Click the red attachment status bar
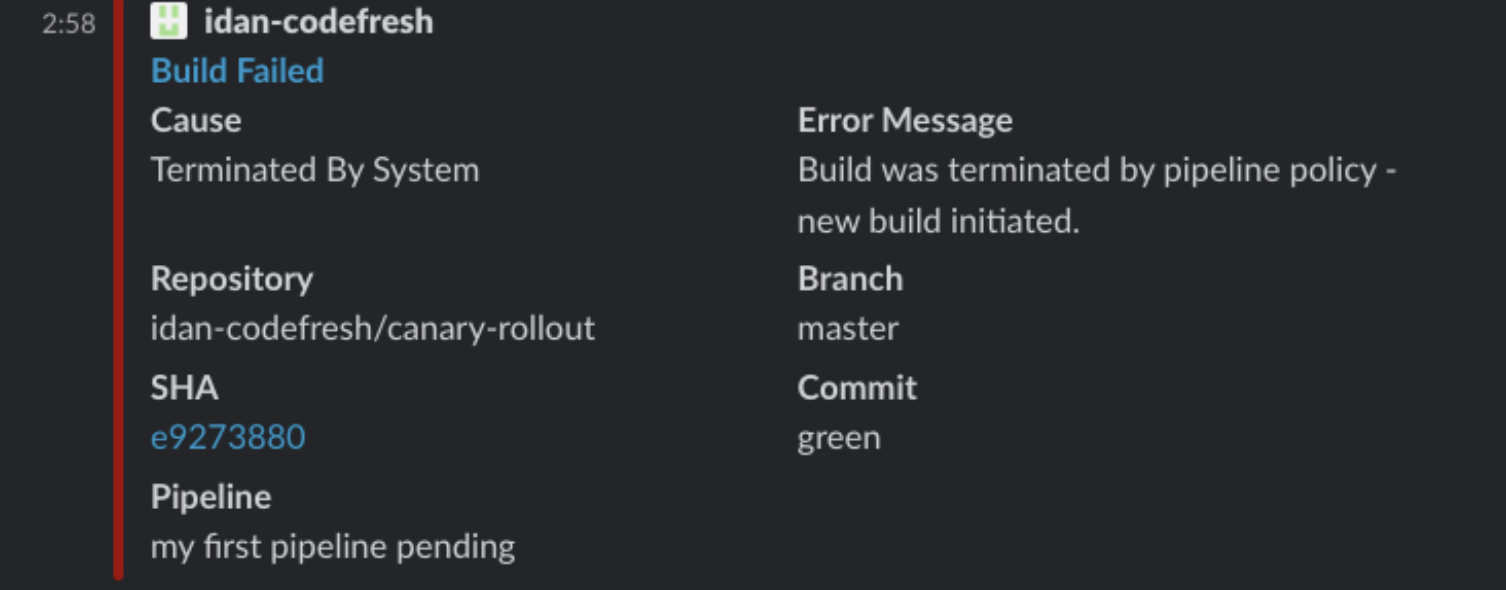1506x590 pixels. pyautogui.click(x=118, y=300)
